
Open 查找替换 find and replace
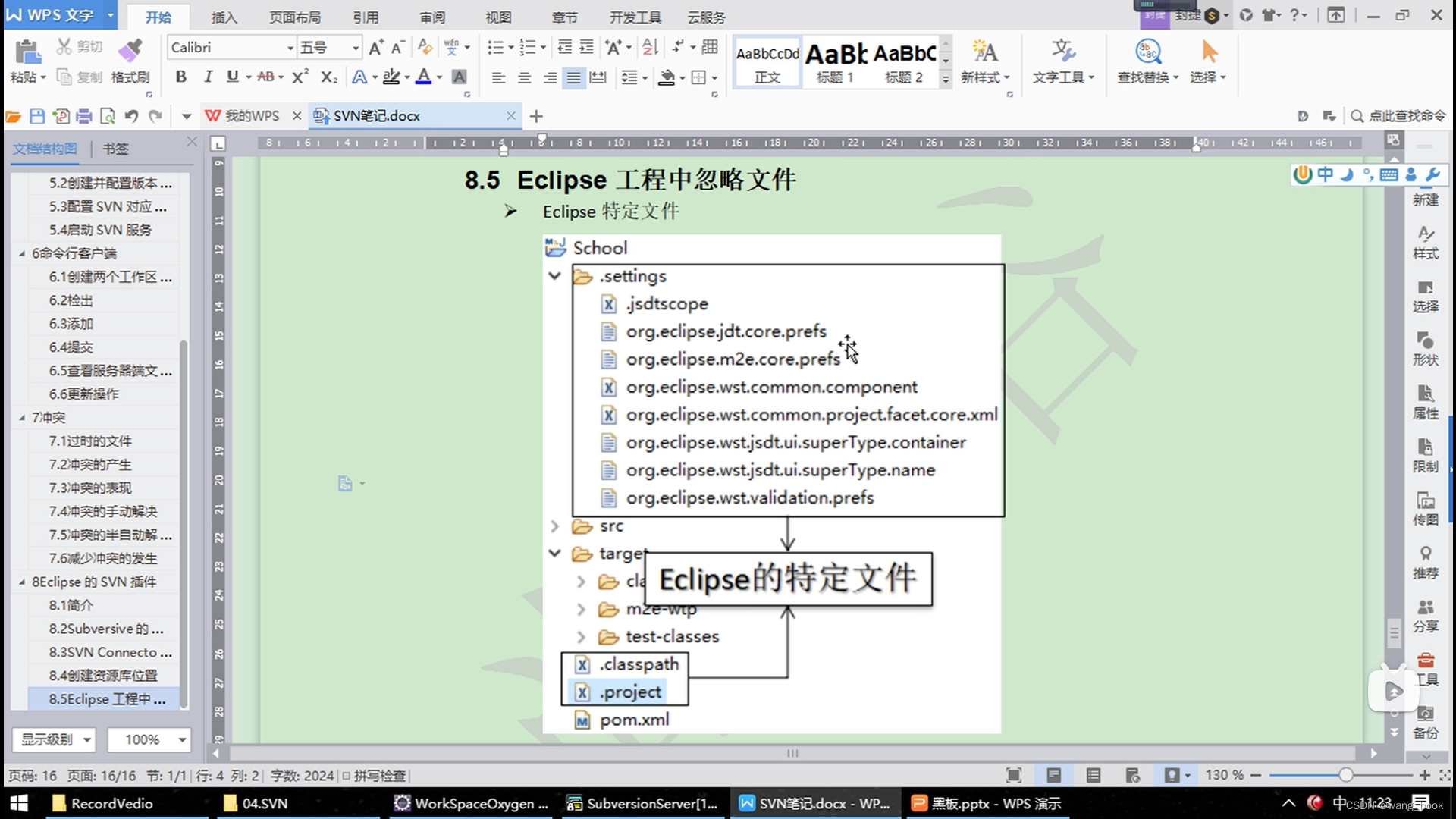[x=1148, y=62]
